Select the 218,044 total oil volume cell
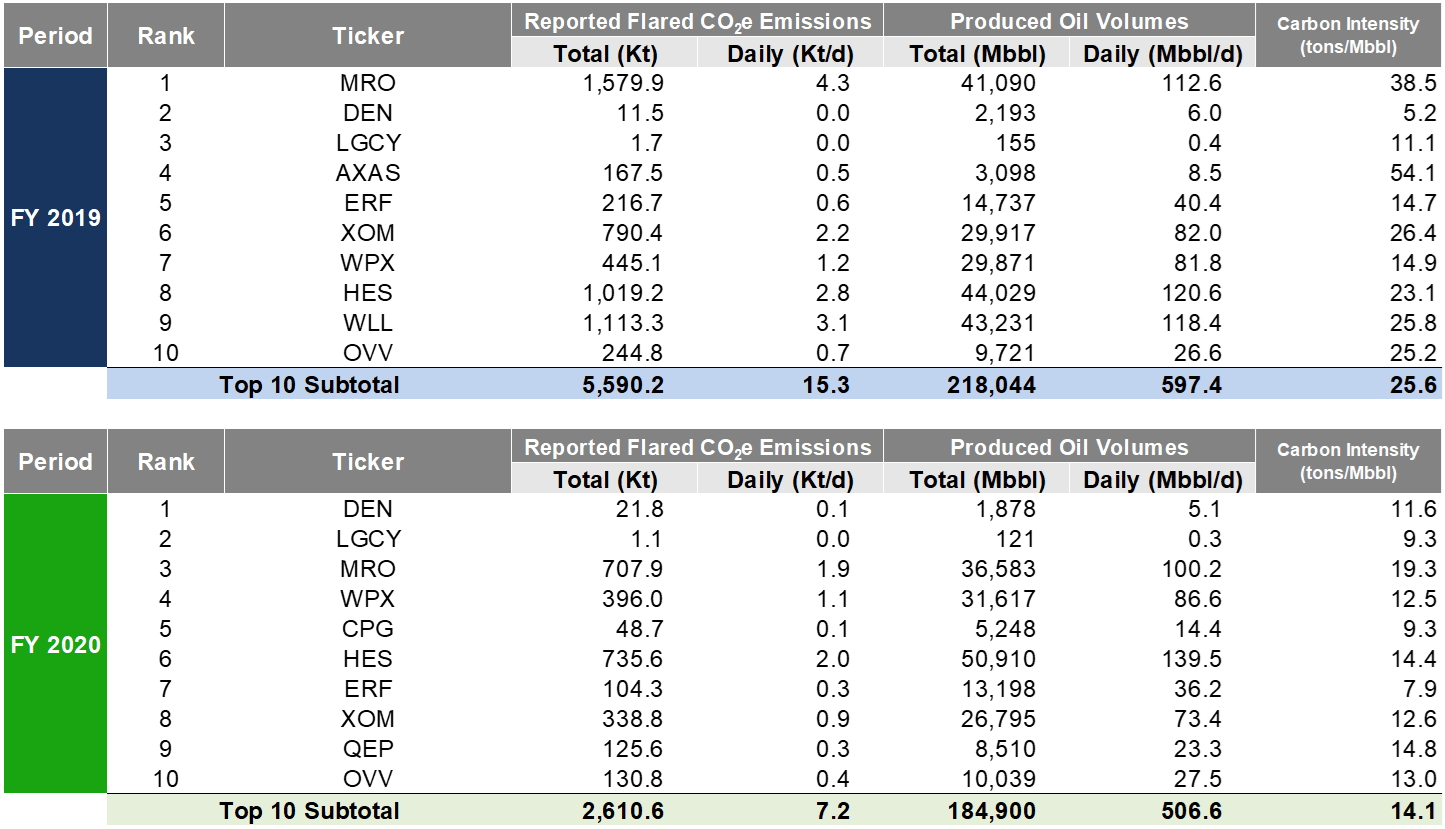The image size is (1445, 829). coord(989,385)
